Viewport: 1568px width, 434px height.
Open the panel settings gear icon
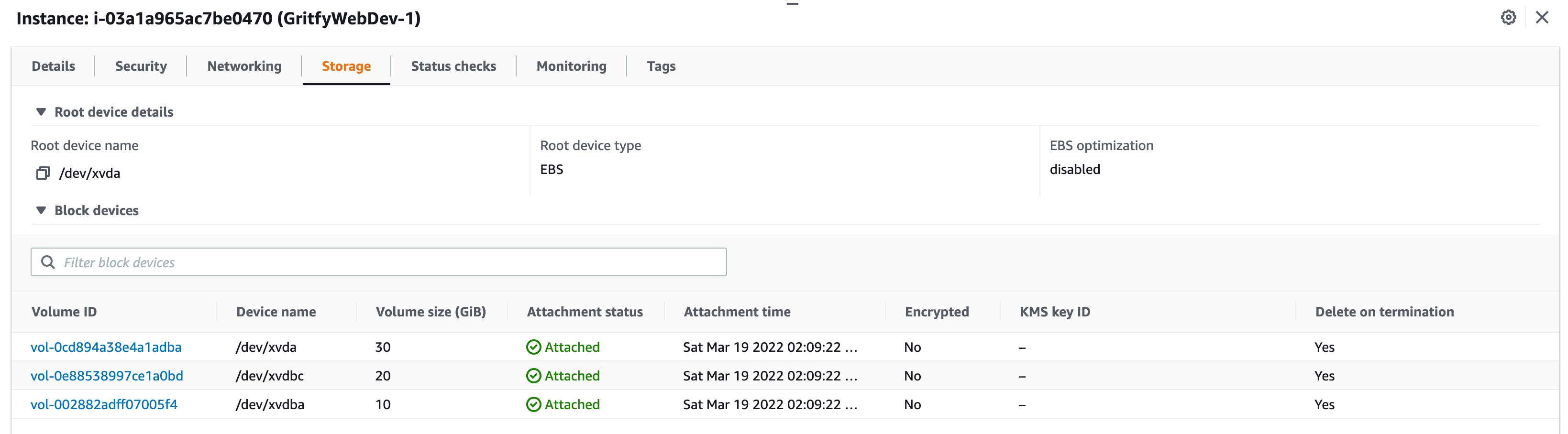(1508, 18)
